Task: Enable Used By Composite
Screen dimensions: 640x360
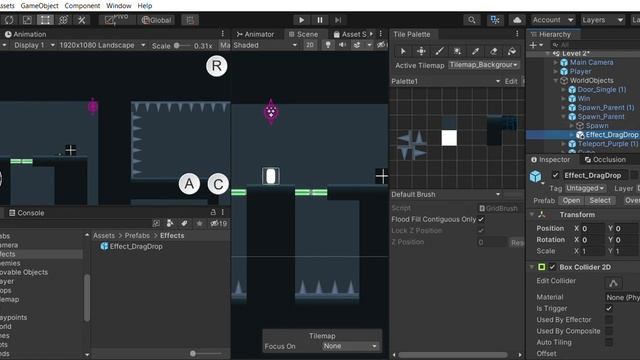Action: pyautogui.click(x=609, y=331)
